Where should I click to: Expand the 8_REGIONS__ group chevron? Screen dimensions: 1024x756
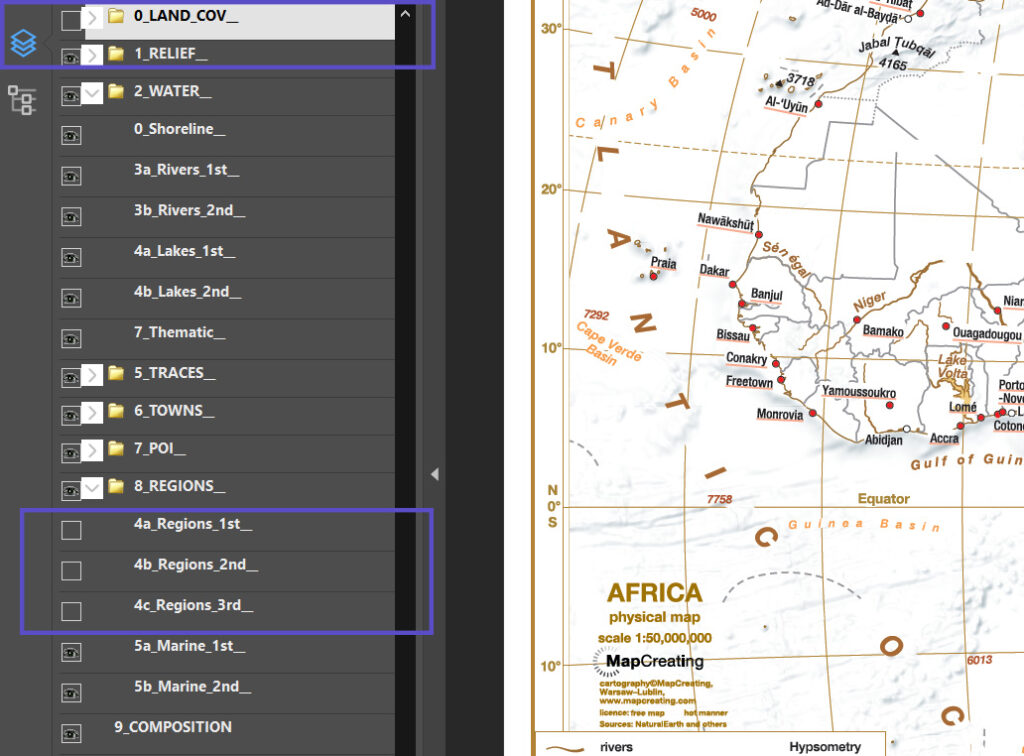click(x=93, y=490)
